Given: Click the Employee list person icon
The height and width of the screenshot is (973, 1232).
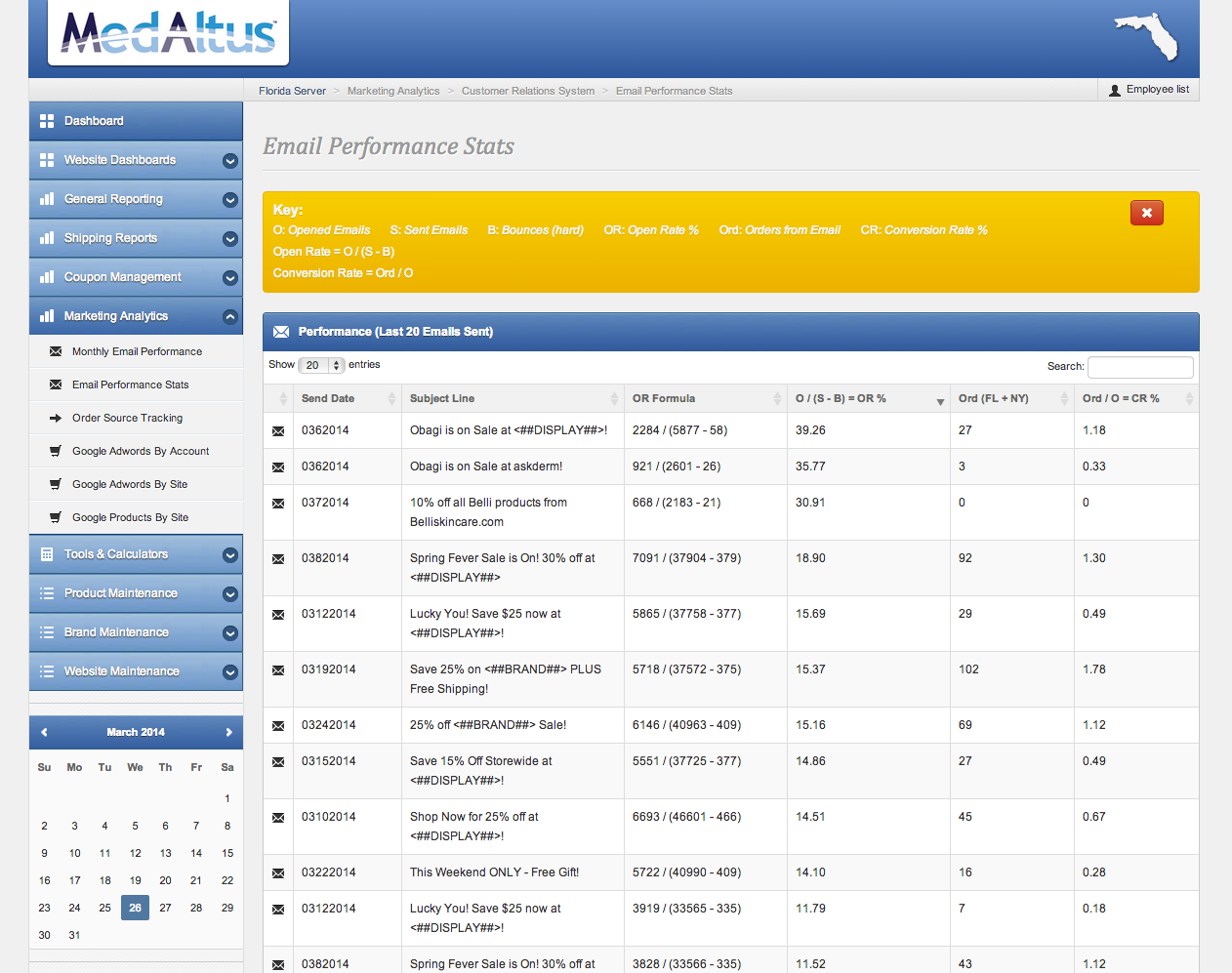Looking at the screenshot, I should pyautogui.click(x=1115, y=90).
